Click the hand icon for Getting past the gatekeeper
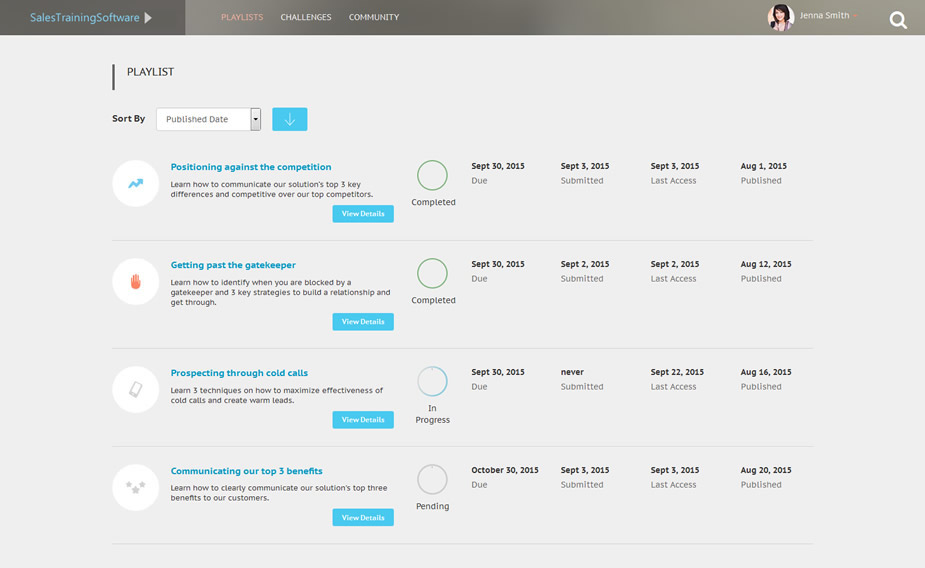 (136, 281)
